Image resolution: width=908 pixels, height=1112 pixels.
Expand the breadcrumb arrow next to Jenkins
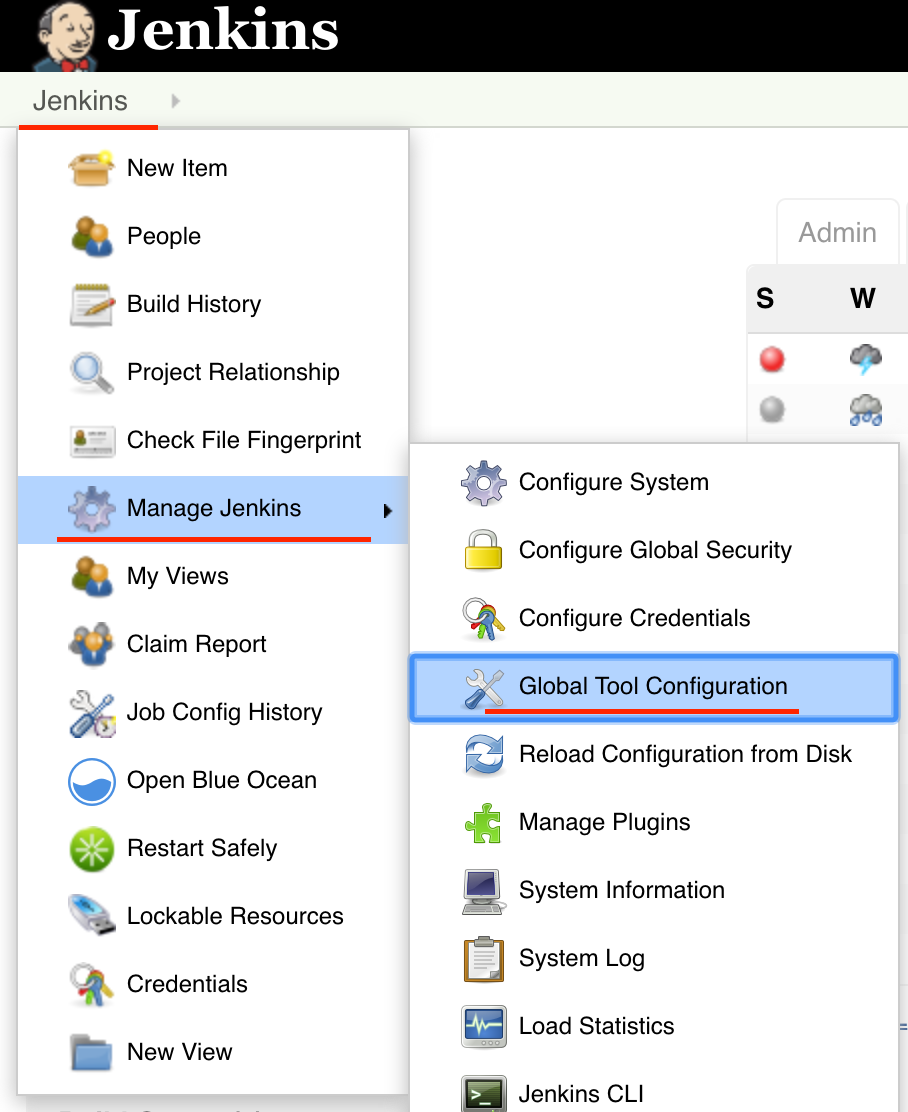pyautogui.click(x=176, y=100)
